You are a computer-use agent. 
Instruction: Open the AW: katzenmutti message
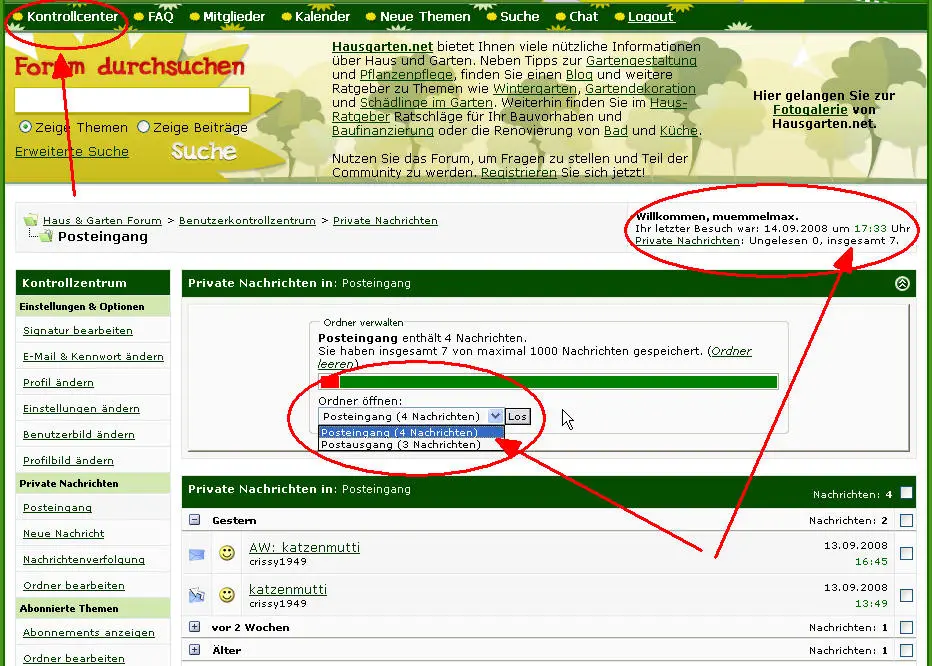coord(304,547)
